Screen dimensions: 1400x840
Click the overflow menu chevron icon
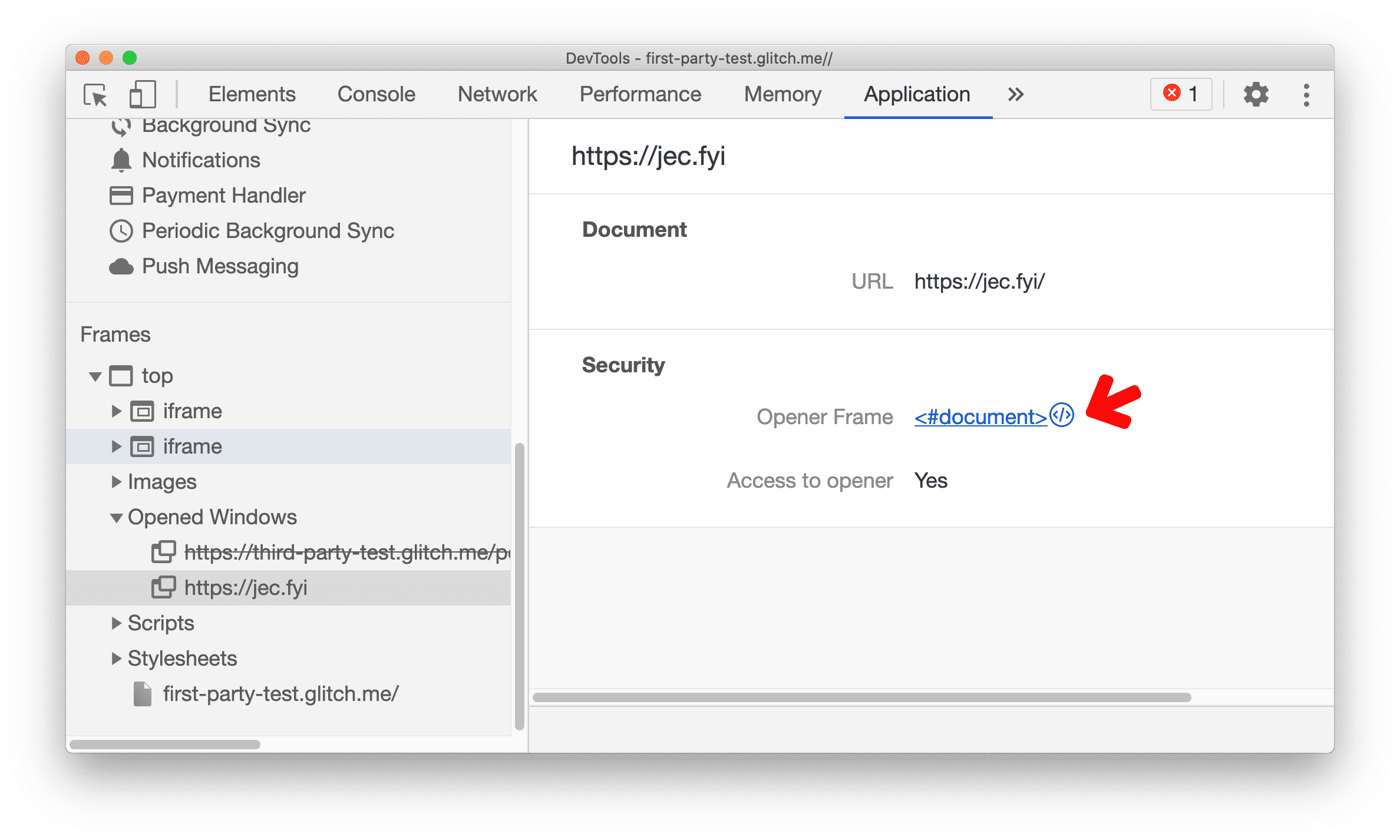tap(1013, 94)
